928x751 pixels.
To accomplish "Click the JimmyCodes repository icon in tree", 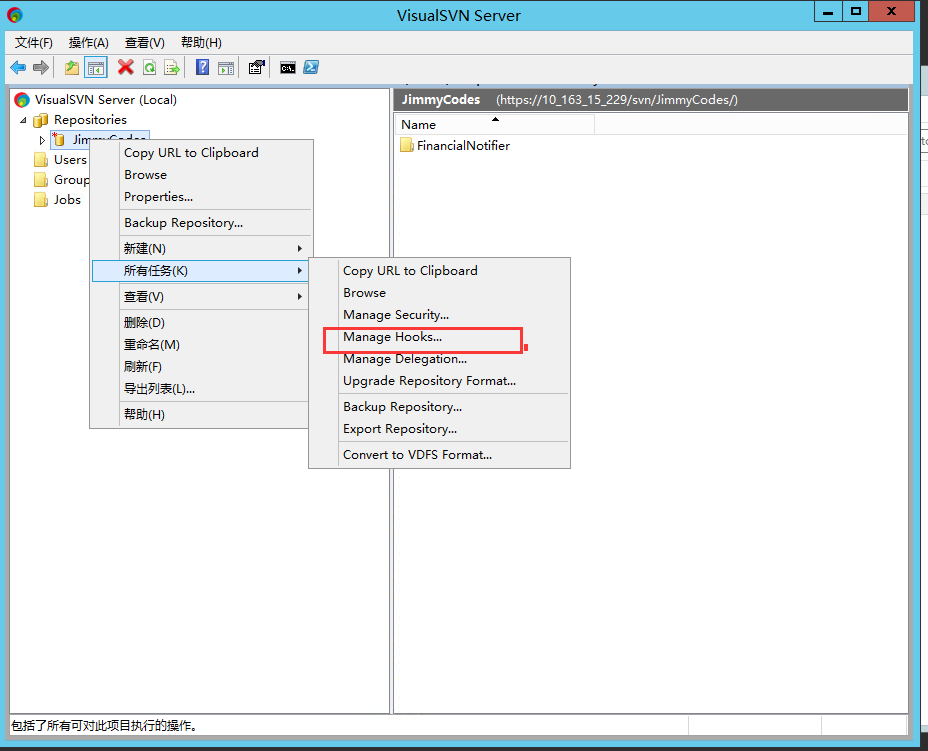I will point(59,140).
